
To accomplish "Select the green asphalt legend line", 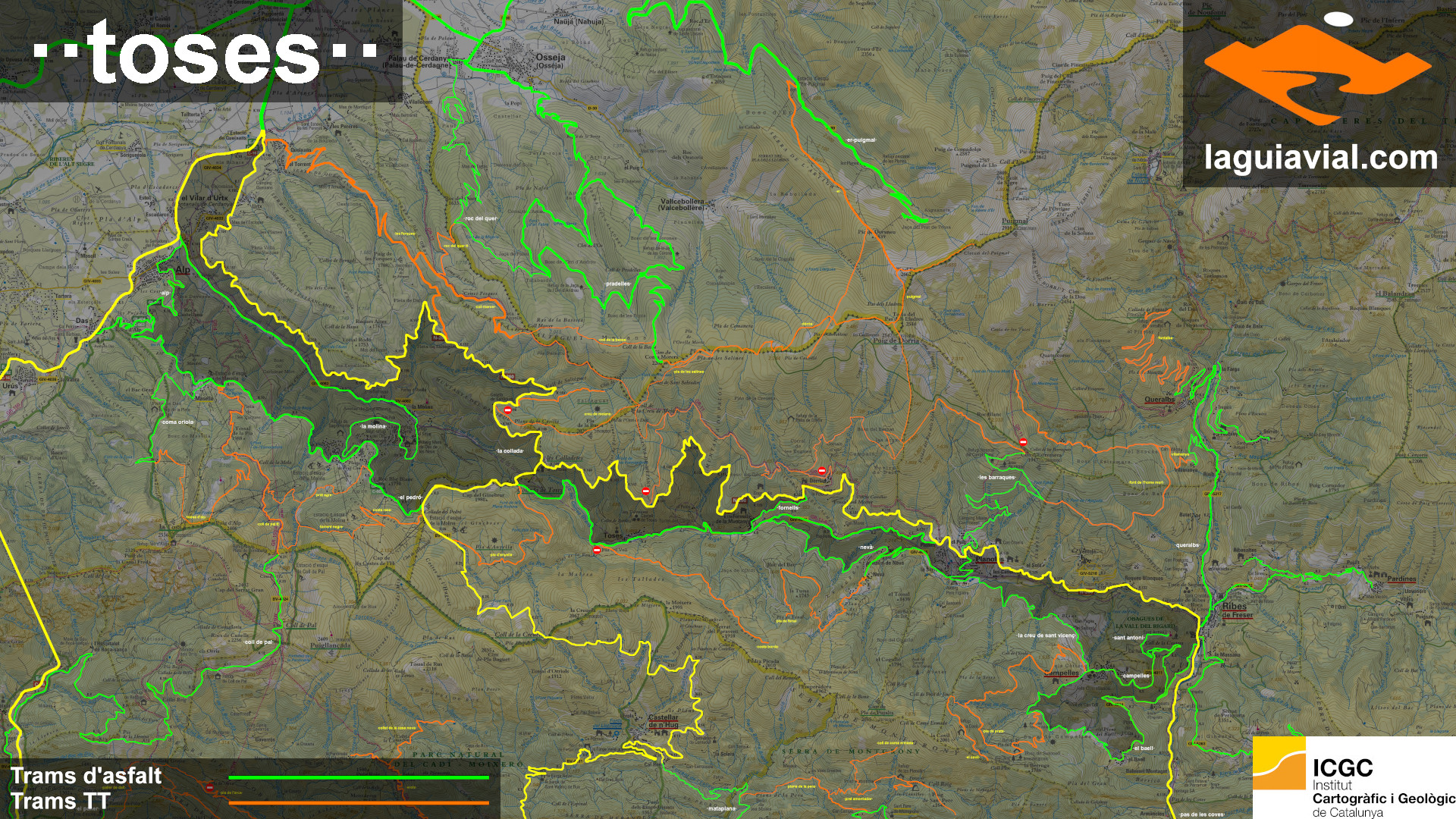I will 358,777.
